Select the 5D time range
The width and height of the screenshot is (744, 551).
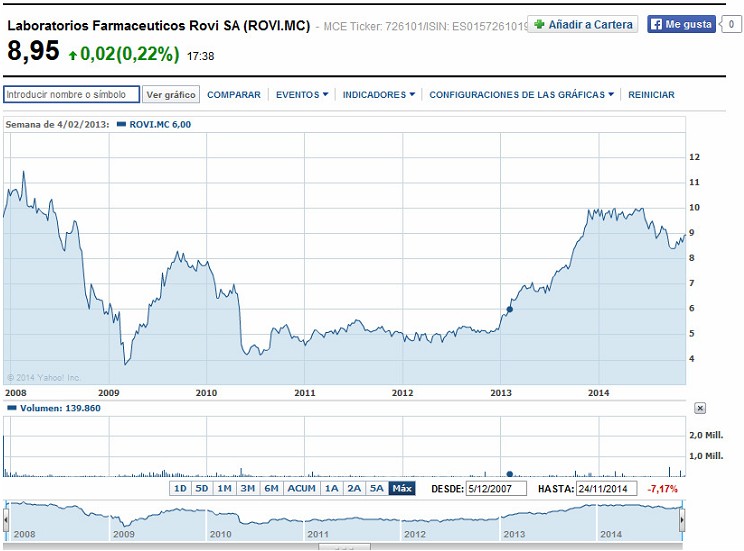pyautogui.click(x=202, y=488)
